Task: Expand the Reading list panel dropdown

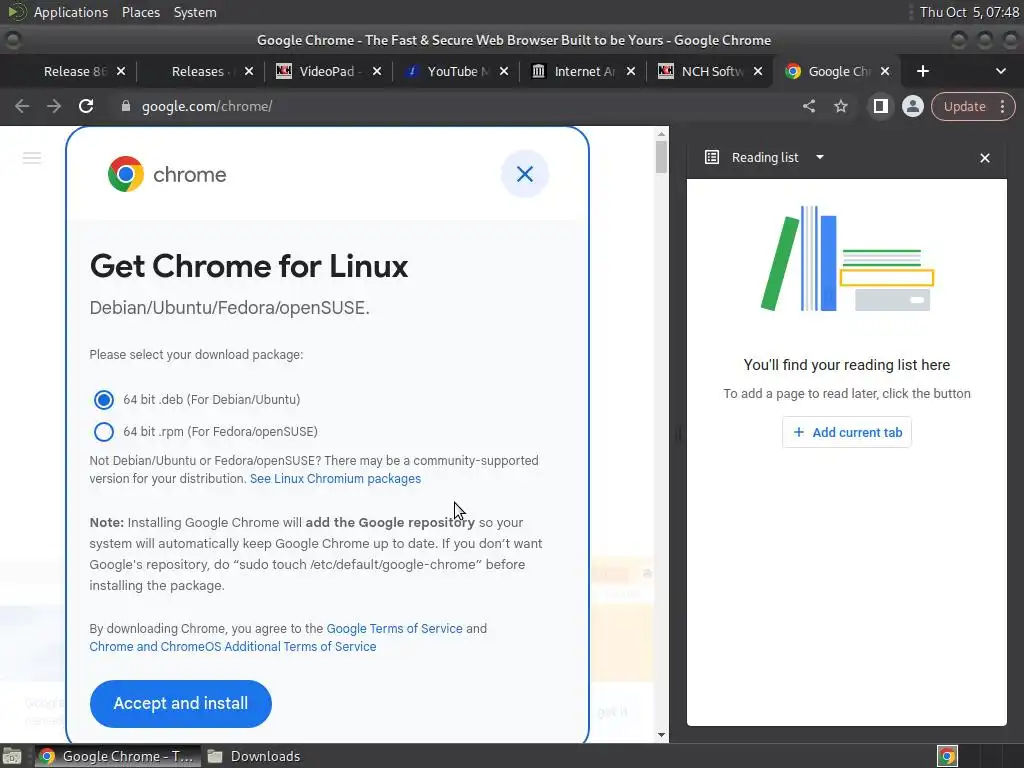Action: [x=820, y=157]
